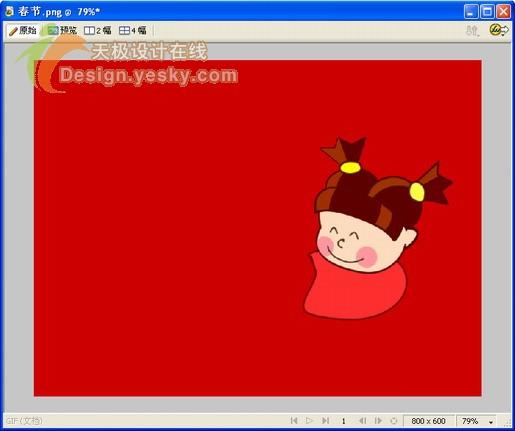
Task: Click the loop animation icon
Action: 394,421
